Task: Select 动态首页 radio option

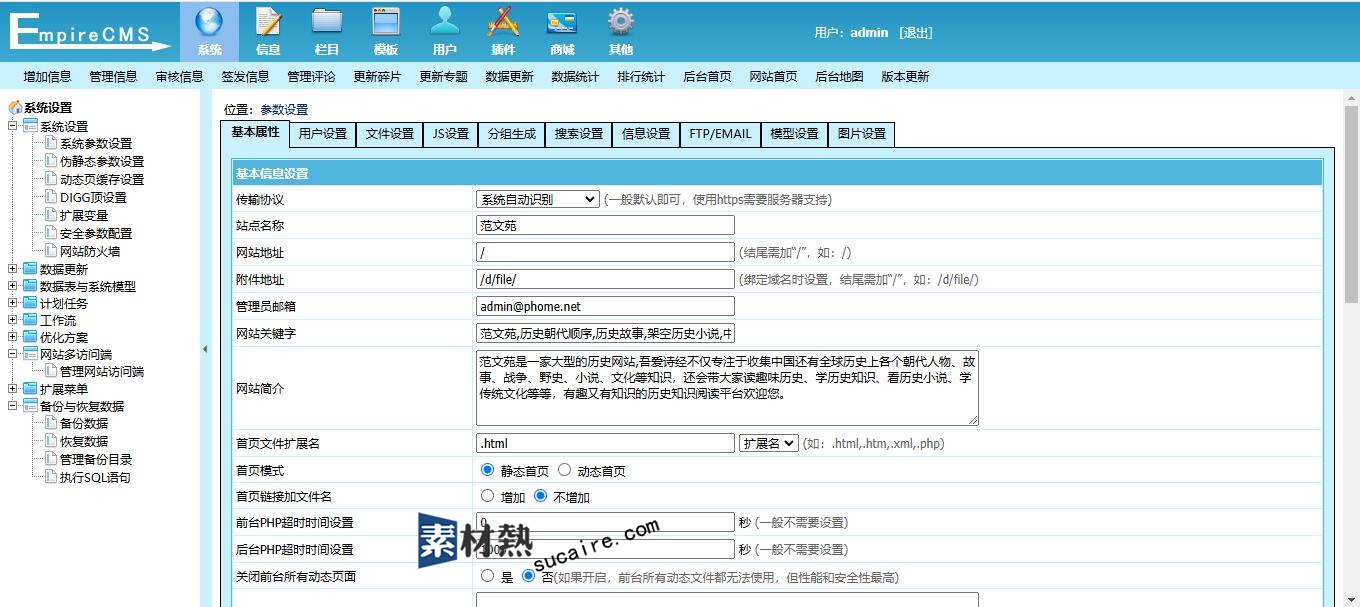Action: [x=564, y=470]
